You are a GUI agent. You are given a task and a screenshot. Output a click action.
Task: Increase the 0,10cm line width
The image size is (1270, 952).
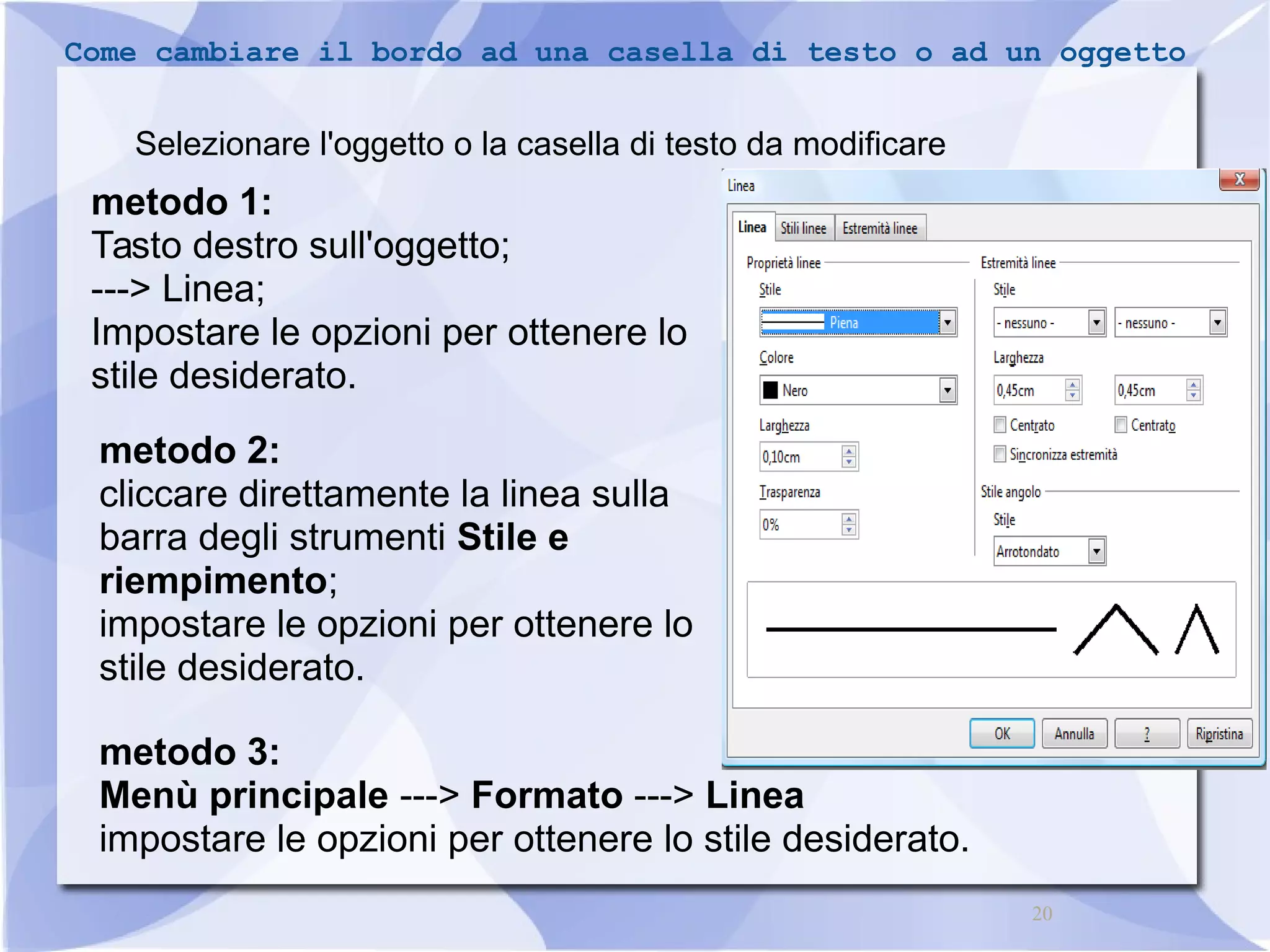point(849,451)
